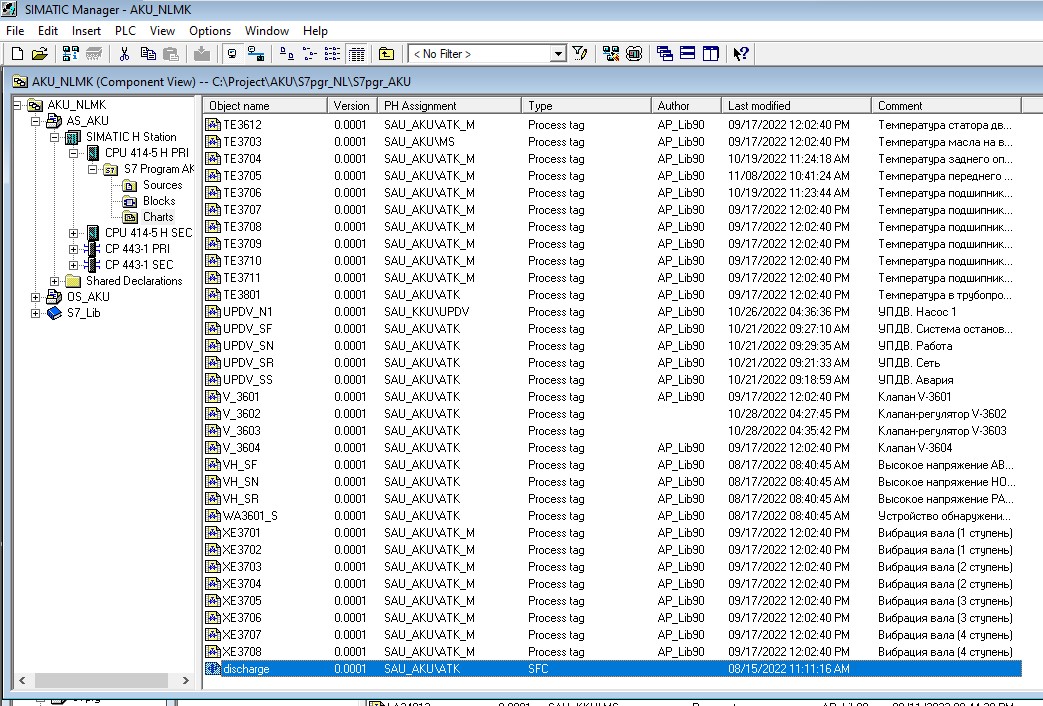Sort by the Last modified column header

coord(796,105)
